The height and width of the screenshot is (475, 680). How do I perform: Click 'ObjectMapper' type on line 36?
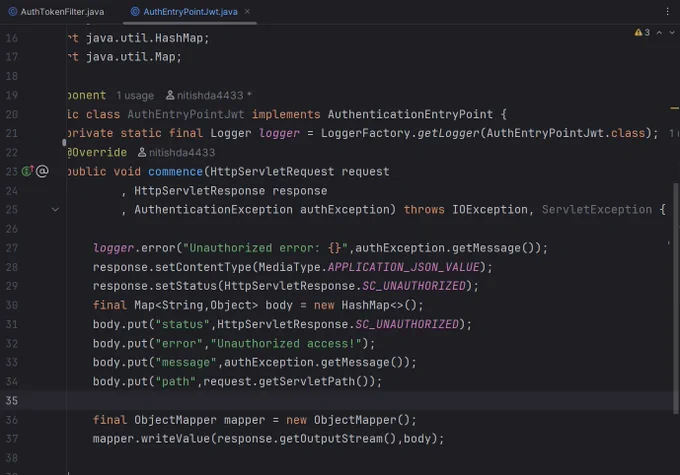pyautogui.click(x=175, y=420)
